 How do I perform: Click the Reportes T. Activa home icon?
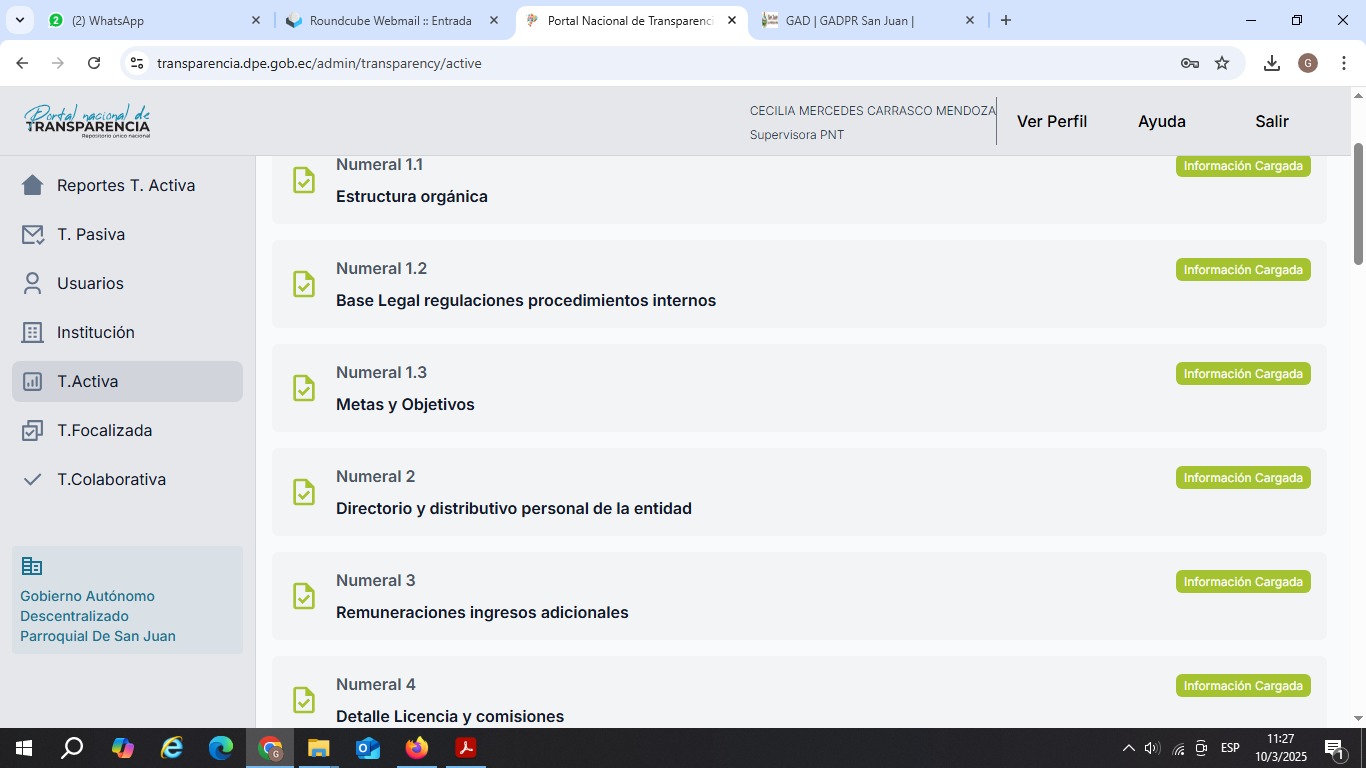[x=33, y=185]
